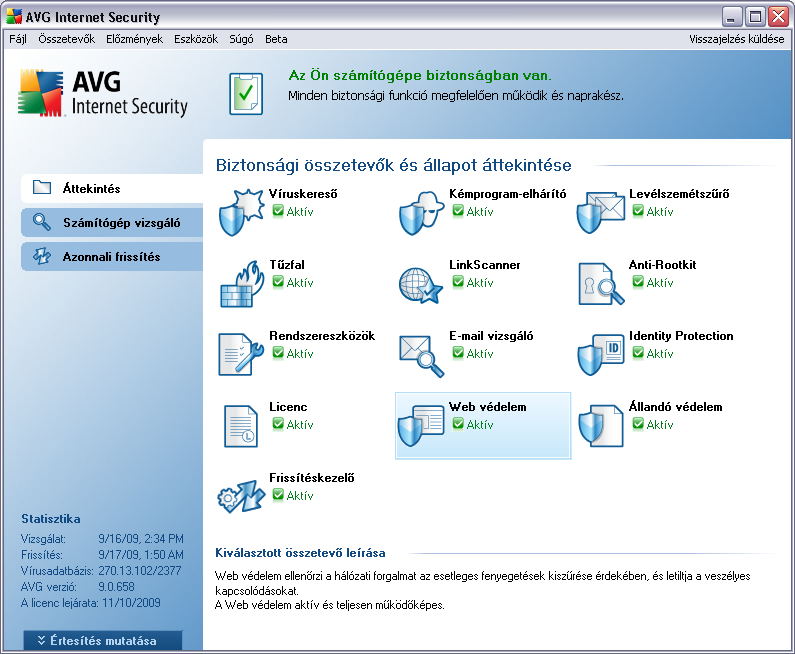Open the E-mail vizsgáló icon
795x654 pixels.
422,356
